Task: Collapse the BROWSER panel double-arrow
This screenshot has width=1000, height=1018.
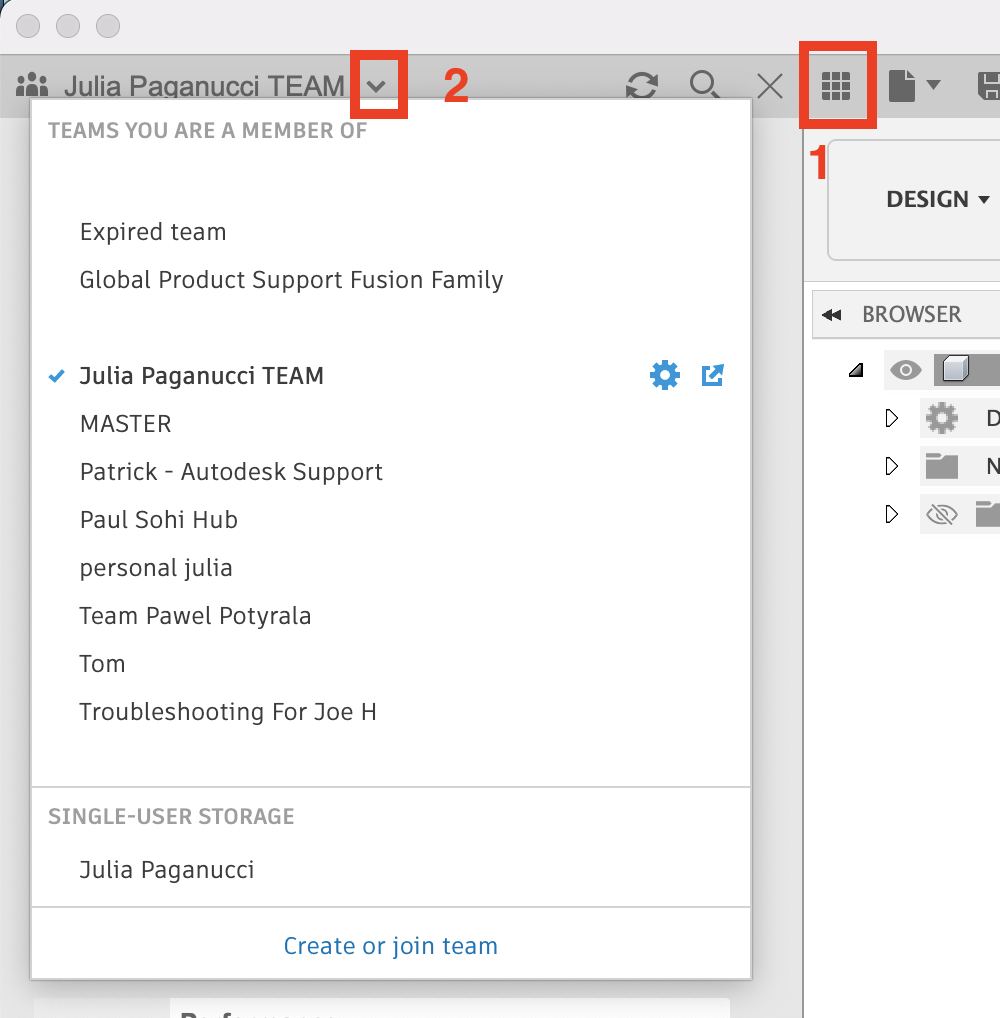Action: tap(831, 315)
